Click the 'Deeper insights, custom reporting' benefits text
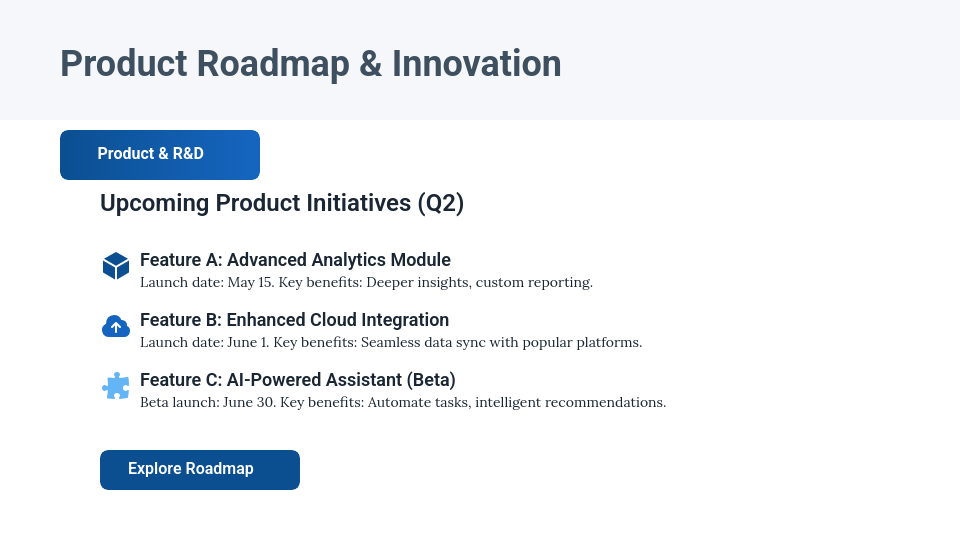Screen dimensions: 960x540 [479, 283]
